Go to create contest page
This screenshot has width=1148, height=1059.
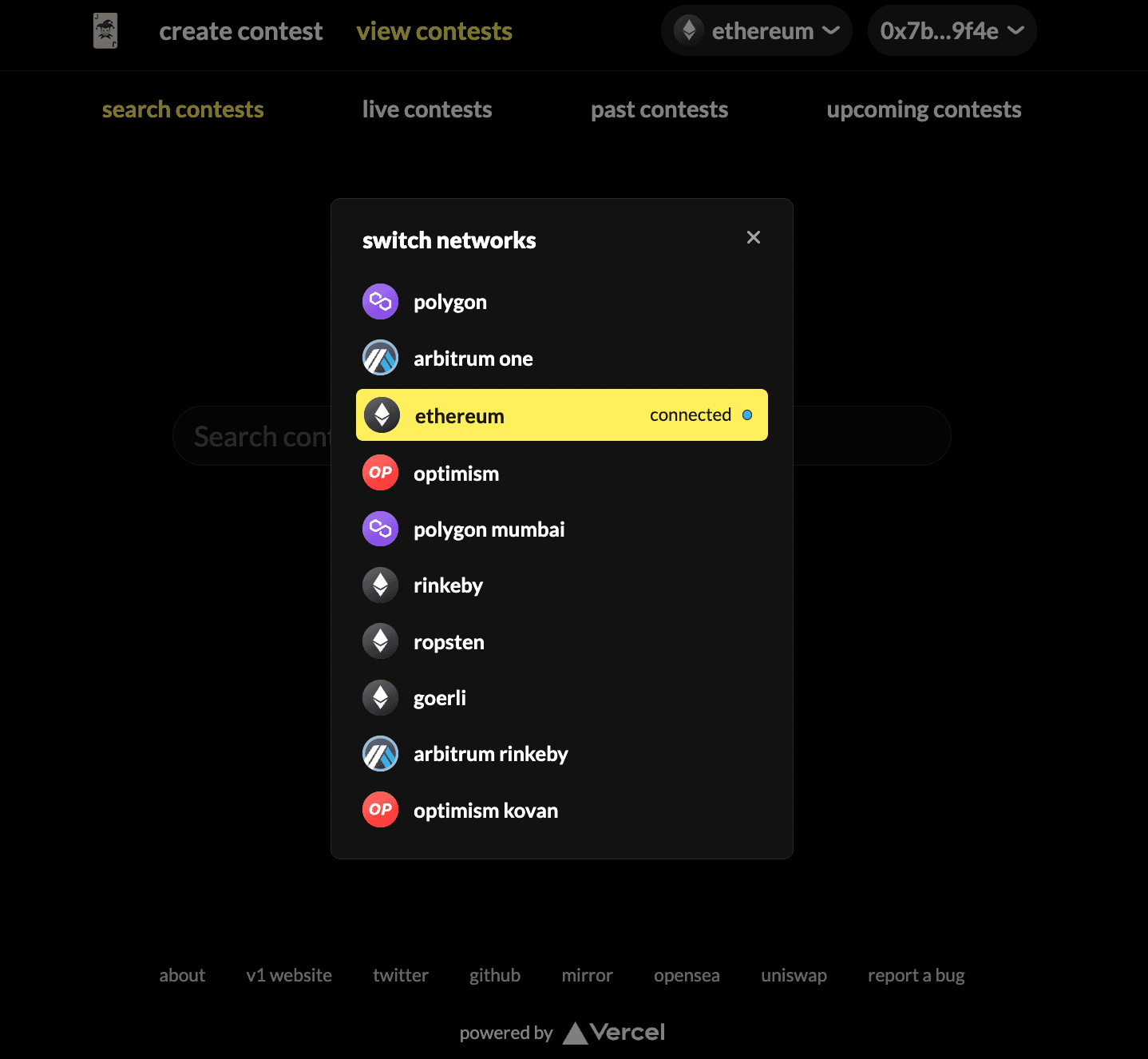(241, 31)
